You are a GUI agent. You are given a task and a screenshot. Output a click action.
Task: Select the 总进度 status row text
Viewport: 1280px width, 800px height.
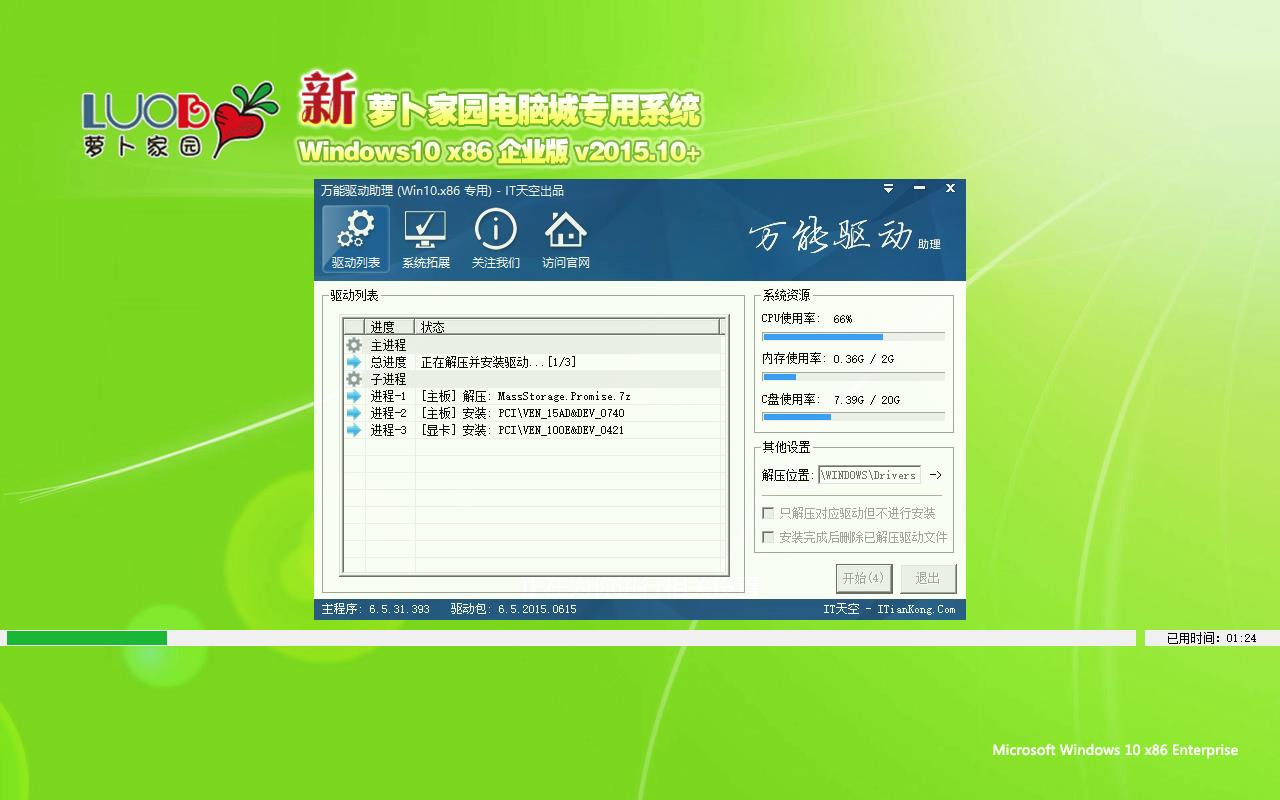[x=498, y=362]
